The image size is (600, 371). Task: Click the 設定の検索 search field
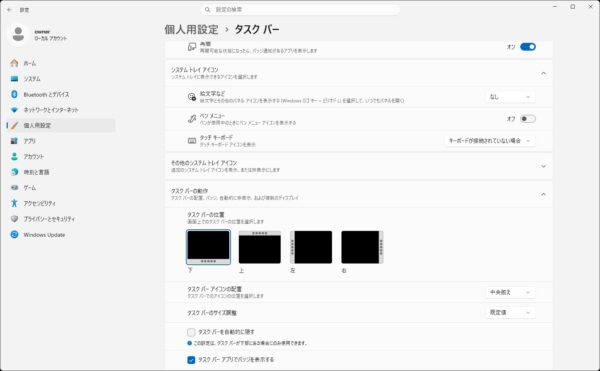(300, 10)
